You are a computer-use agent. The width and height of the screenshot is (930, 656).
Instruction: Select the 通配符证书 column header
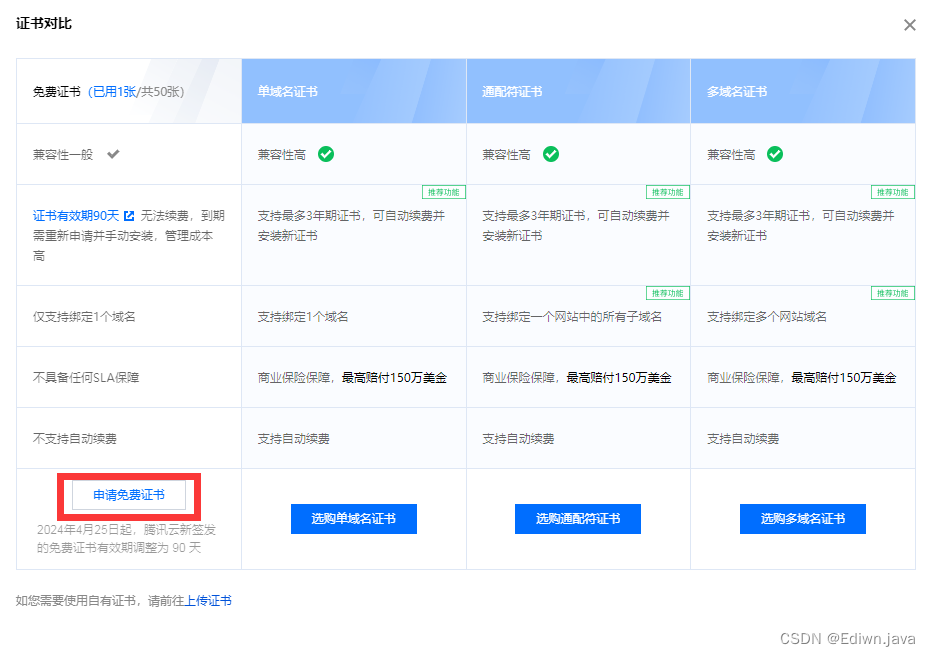click(x=578, y=91)
